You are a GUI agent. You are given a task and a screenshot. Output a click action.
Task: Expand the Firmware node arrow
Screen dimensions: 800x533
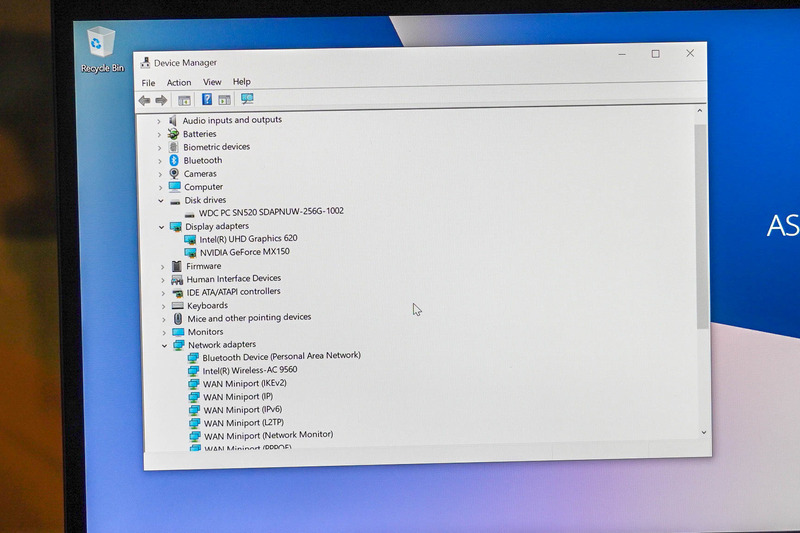[x=162, y=267]
